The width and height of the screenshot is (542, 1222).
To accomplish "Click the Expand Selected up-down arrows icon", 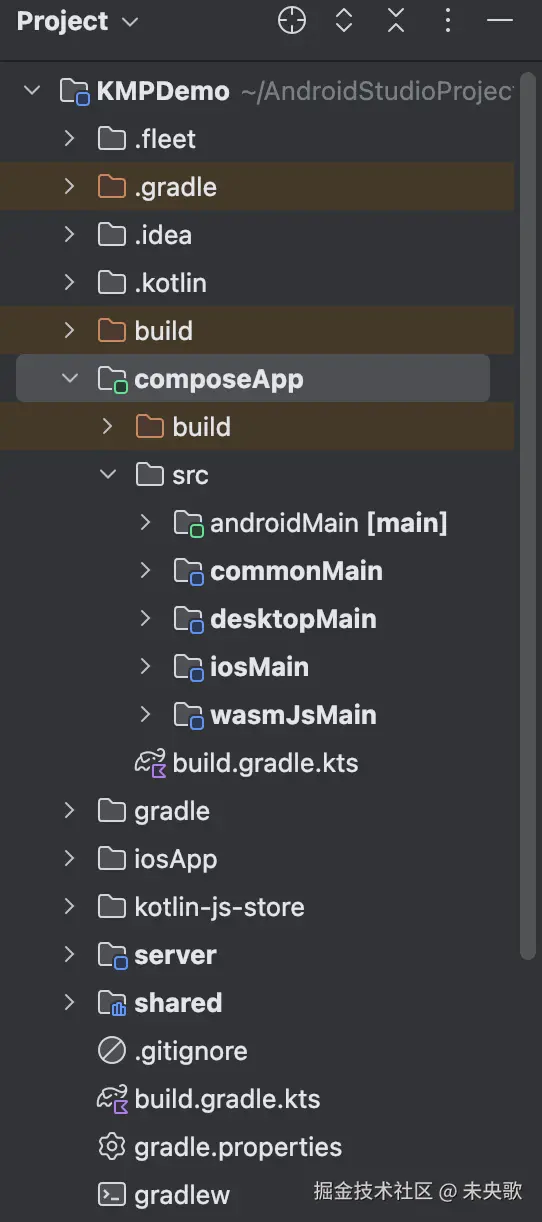I will click(x=344, y=20).
